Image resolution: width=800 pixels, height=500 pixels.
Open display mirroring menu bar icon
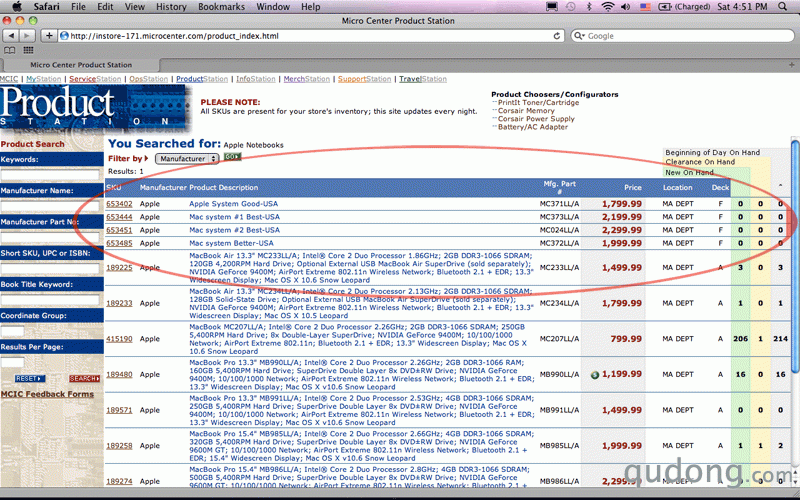point(552,7)
